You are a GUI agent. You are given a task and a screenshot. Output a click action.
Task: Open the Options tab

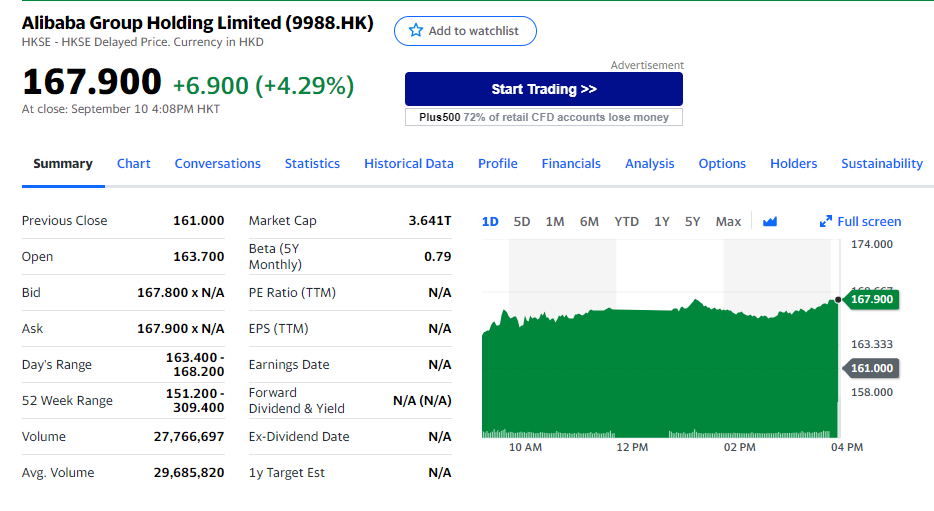(x=722, y=164)
